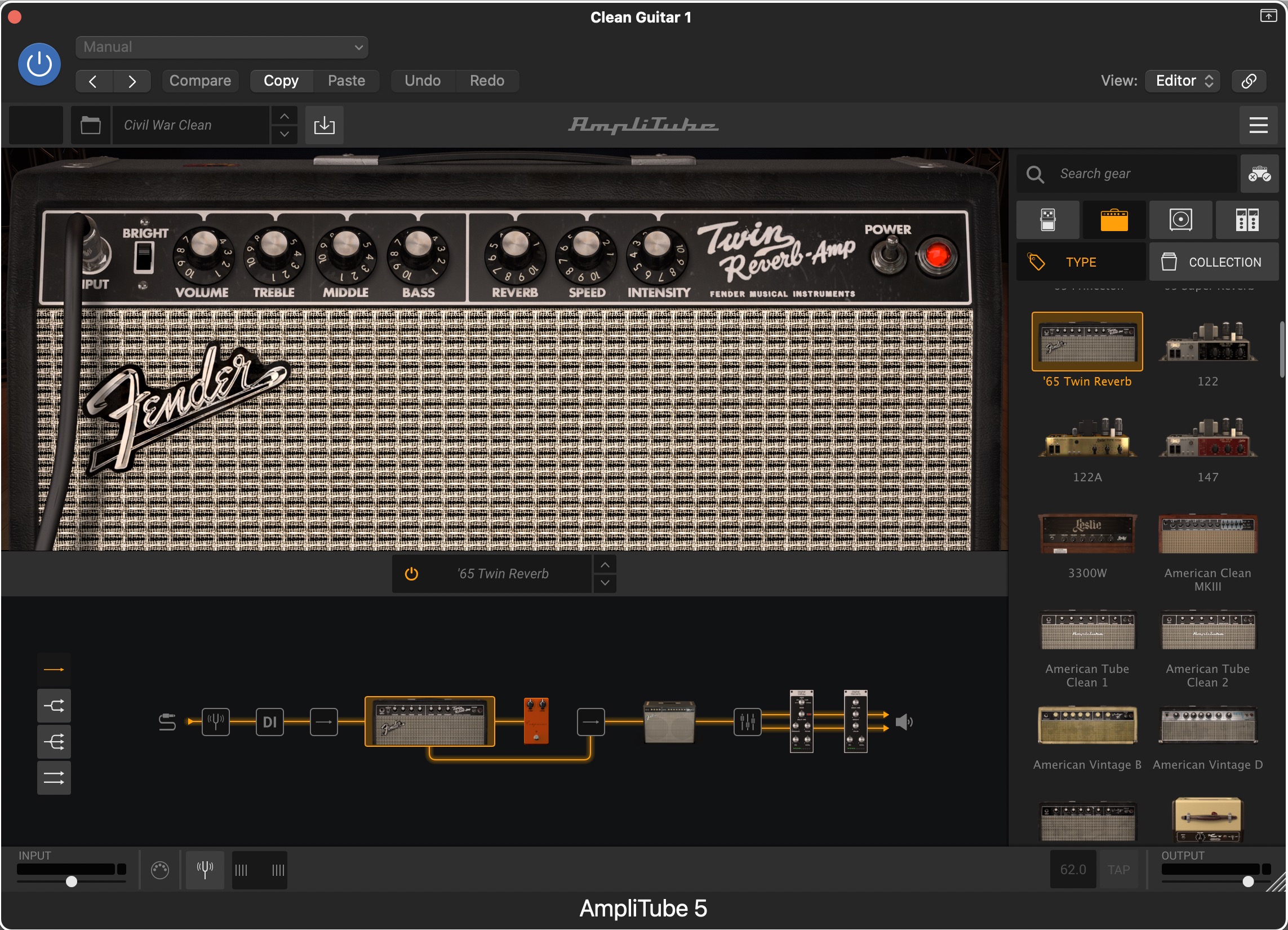The width and height of the screenshot is (1288, 930).
Task: Open the hamburger main menu
Action: coord(1259,125)
